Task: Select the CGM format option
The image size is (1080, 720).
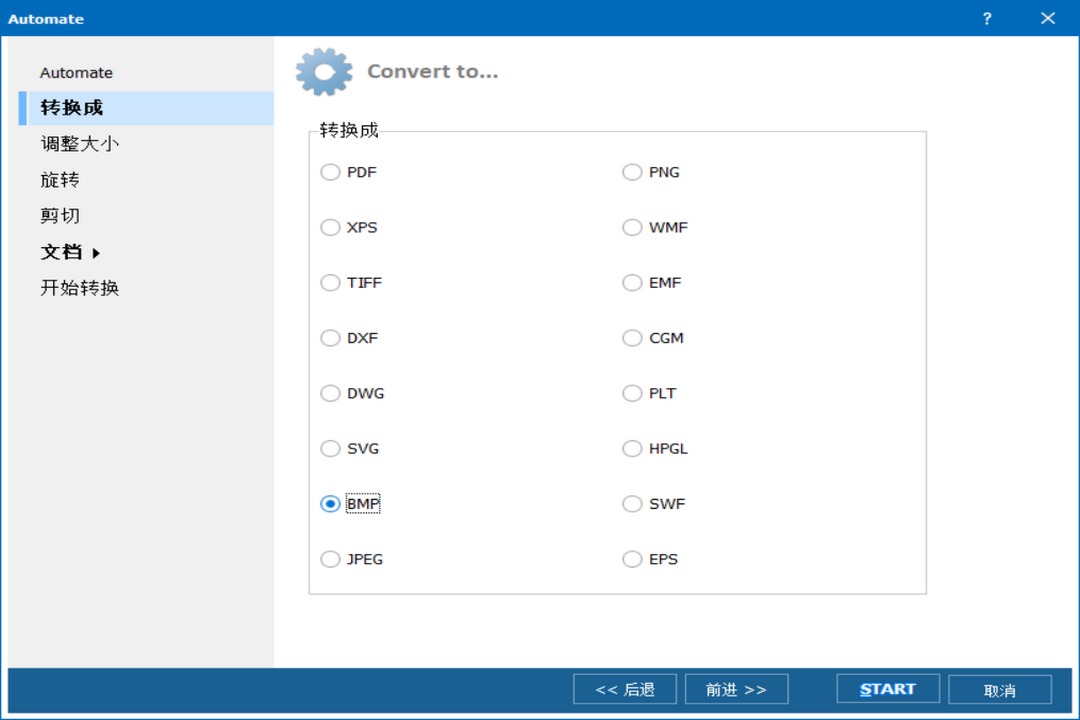Action: [x=632, y=338]
